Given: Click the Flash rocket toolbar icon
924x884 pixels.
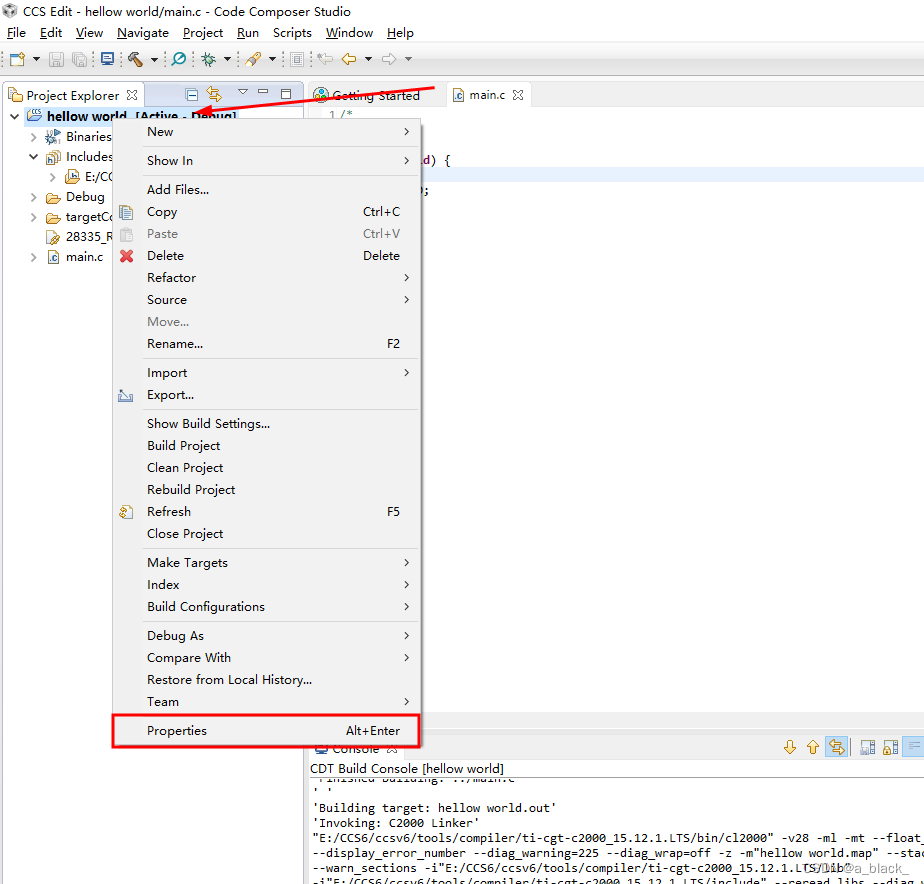Looking at the screenshot, I should (253, 59).
